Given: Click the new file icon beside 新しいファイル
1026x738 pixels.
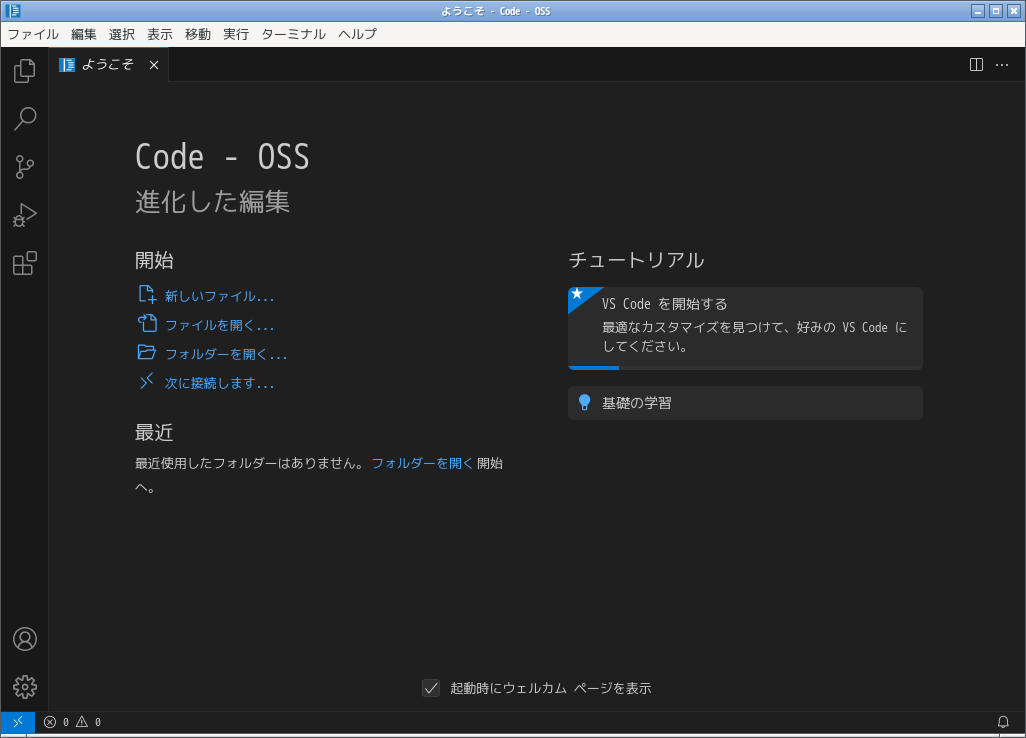Looking at the screenshot, I should coord(147,295).
